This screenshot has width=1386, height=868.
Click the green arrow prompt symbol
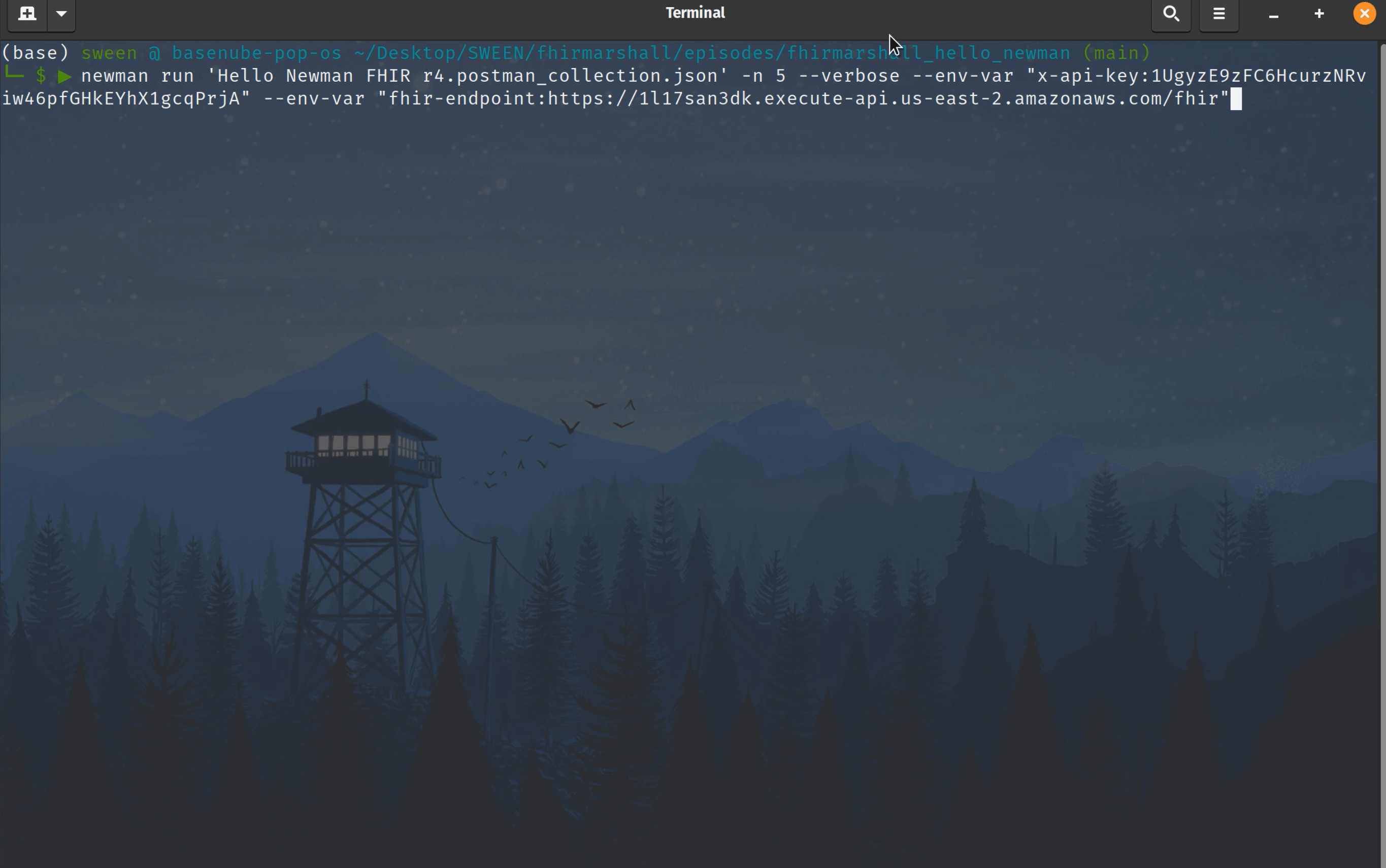(65, 76)
